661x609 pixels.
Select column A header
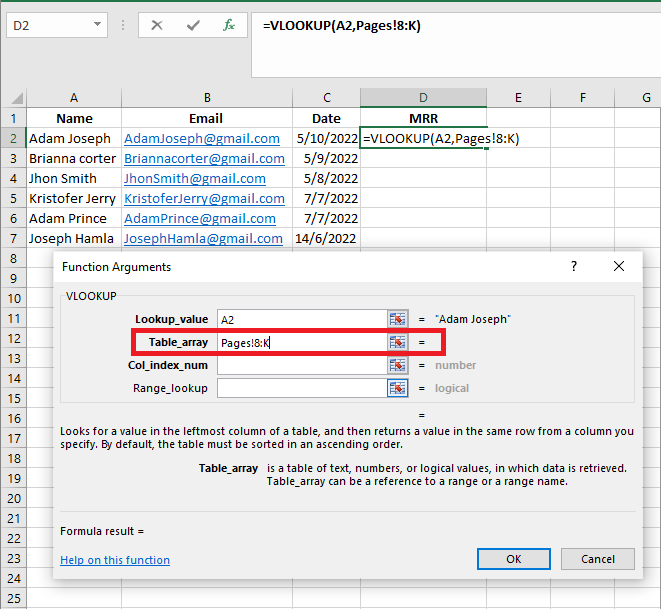click(x=74, y=98)
